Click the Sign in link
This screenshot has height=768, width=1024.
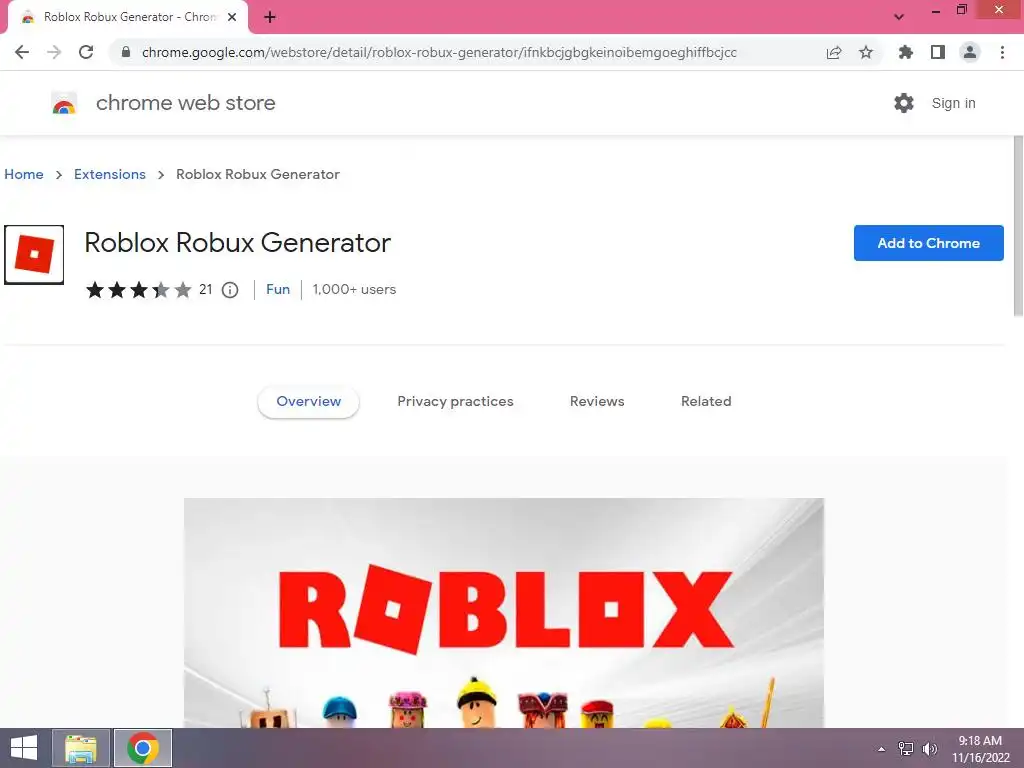[x=953, y=103]
